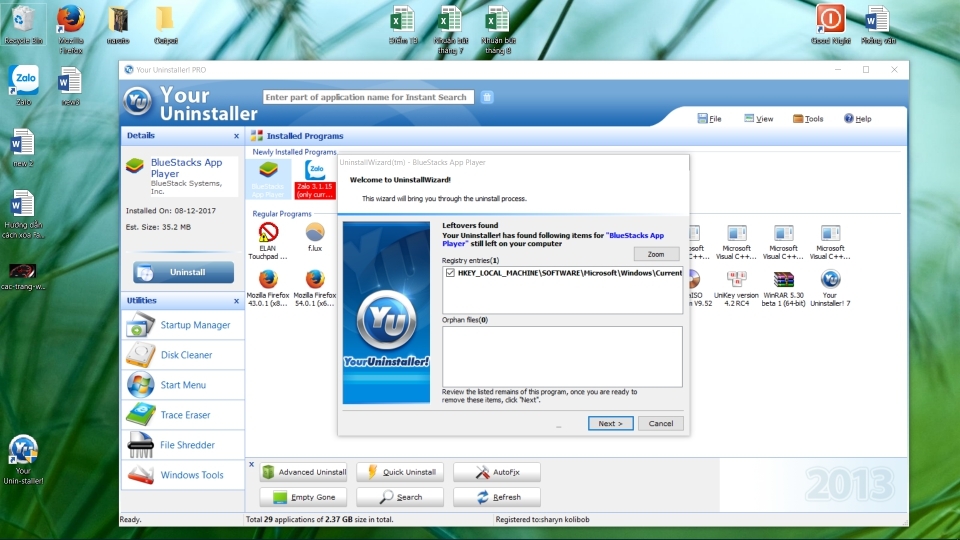This screenshot has width=960, height=540.
Task: Select WinRAR 5.30 beta 1 icon
Action: pos(783,288)
